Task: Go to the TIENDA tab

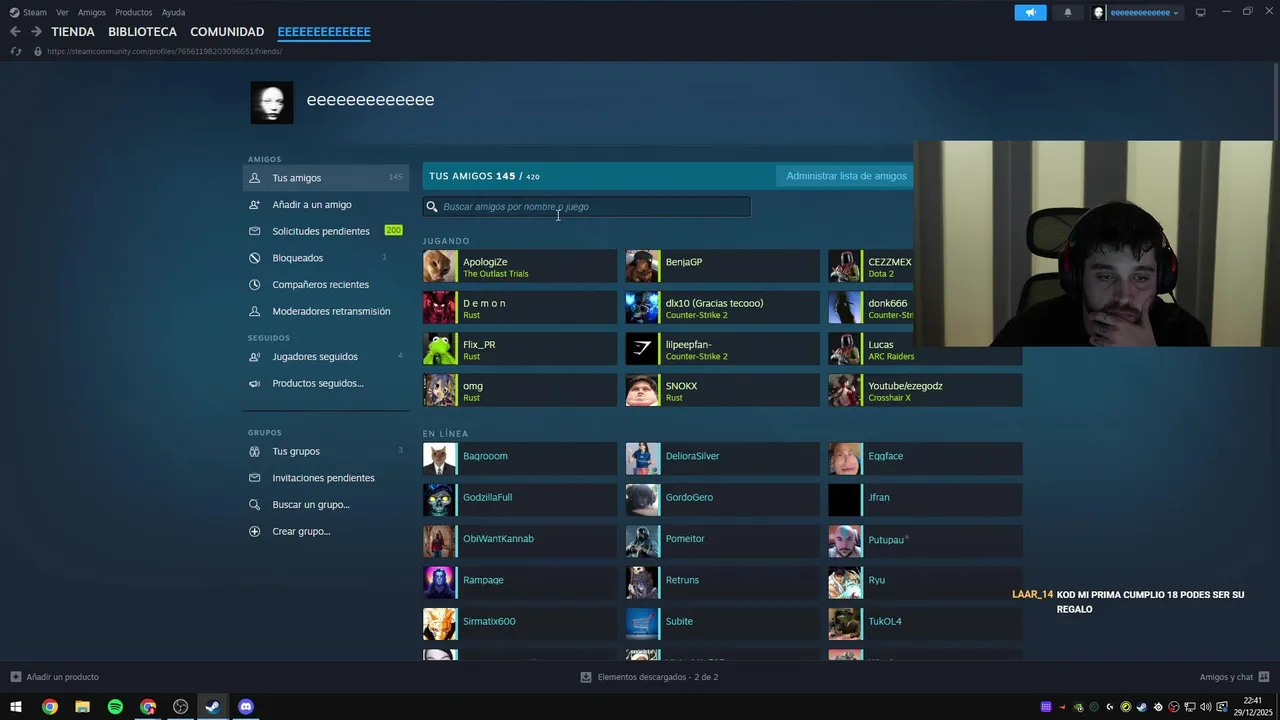Action: tap(73, 32)
